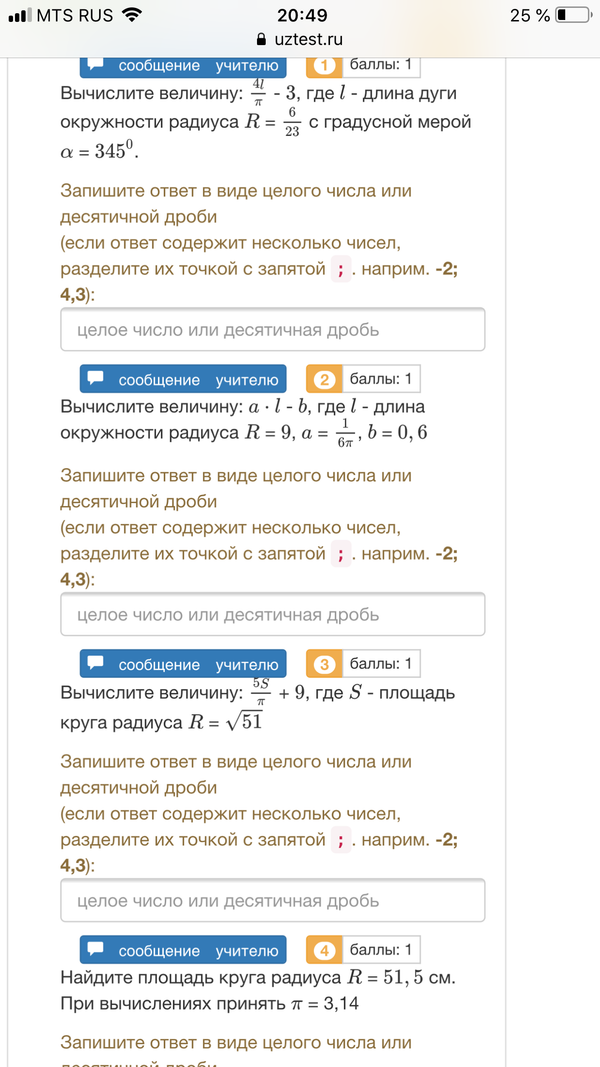Click the speech bubble icon for question 1
This screenshot has height=1067, width=600.
[x=96, y=64]
